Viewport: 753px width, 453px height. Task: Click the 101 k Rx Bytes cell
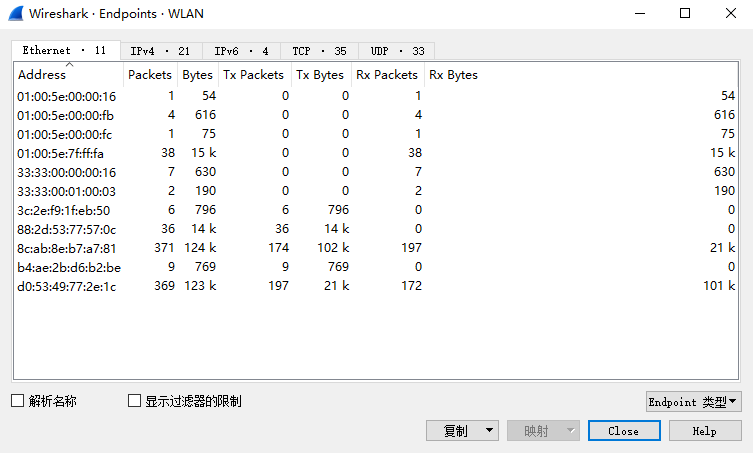click(x=719, y=286)
